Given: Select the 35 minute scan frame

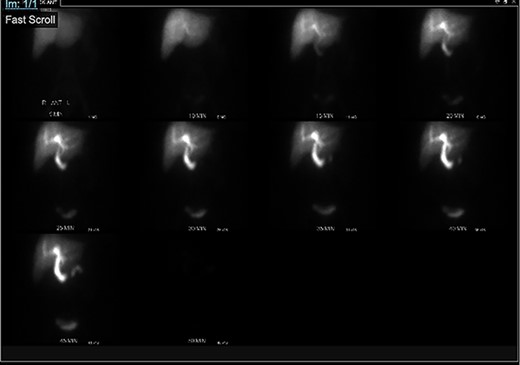Looking at the screenshot, I should pyautogui.click(x=323, y=177).
